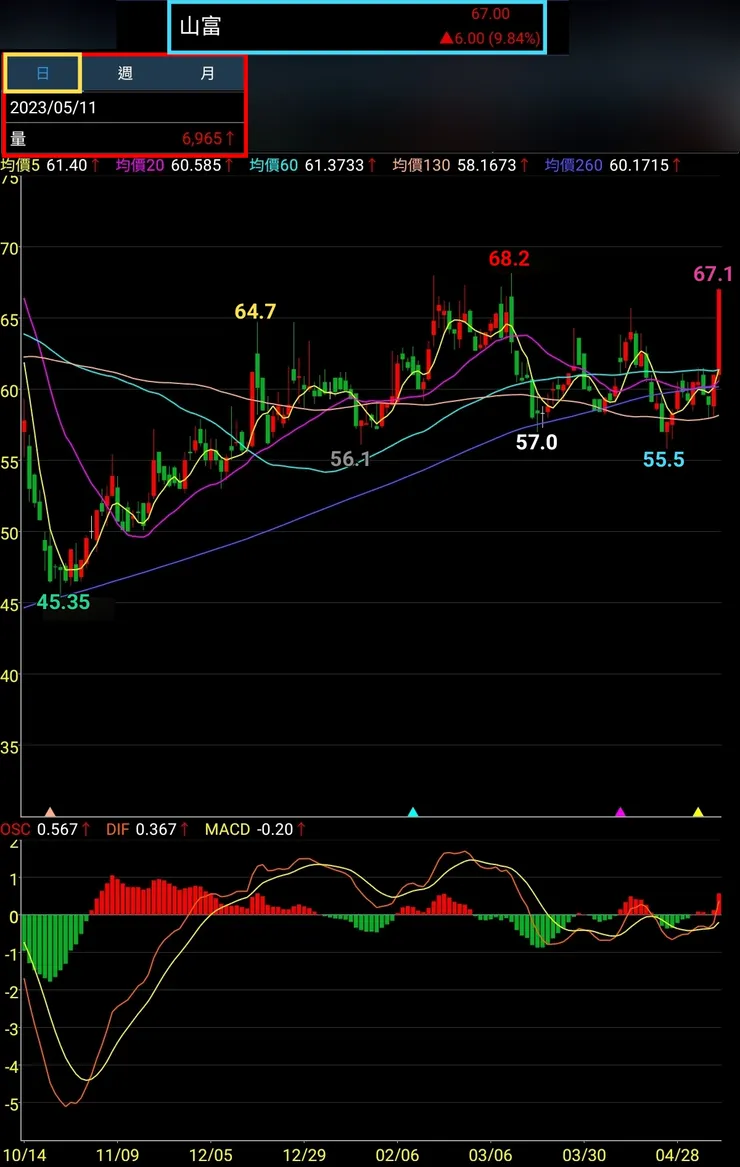This screenshot has width=740, height=1167.
Task: Click the yellow triangle marker on the time axis
Action: click(698, 812)
